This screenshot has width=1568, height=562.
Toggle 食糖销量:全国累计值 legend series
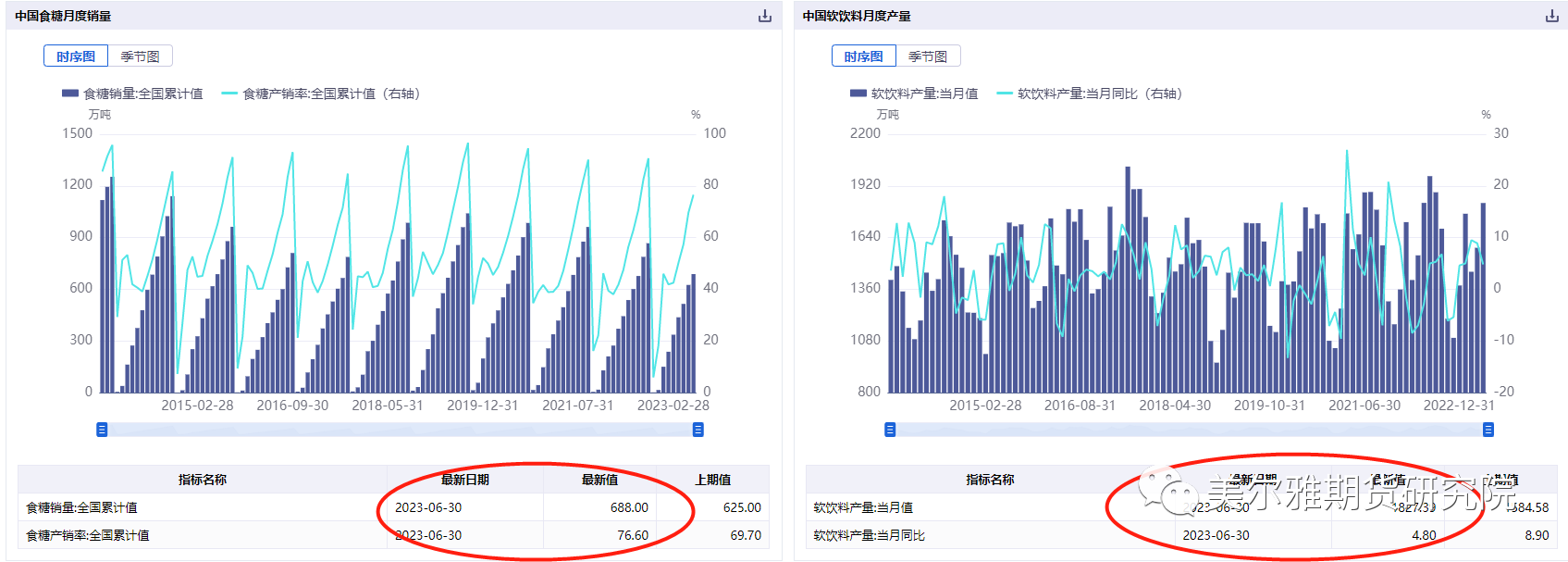(132, 94)
